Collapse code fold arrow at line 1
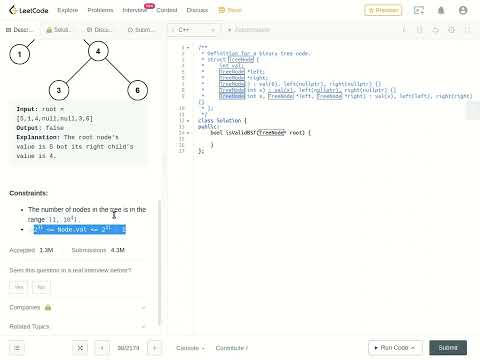The height and width of the screenshot is (360, 480). point(188,47)
